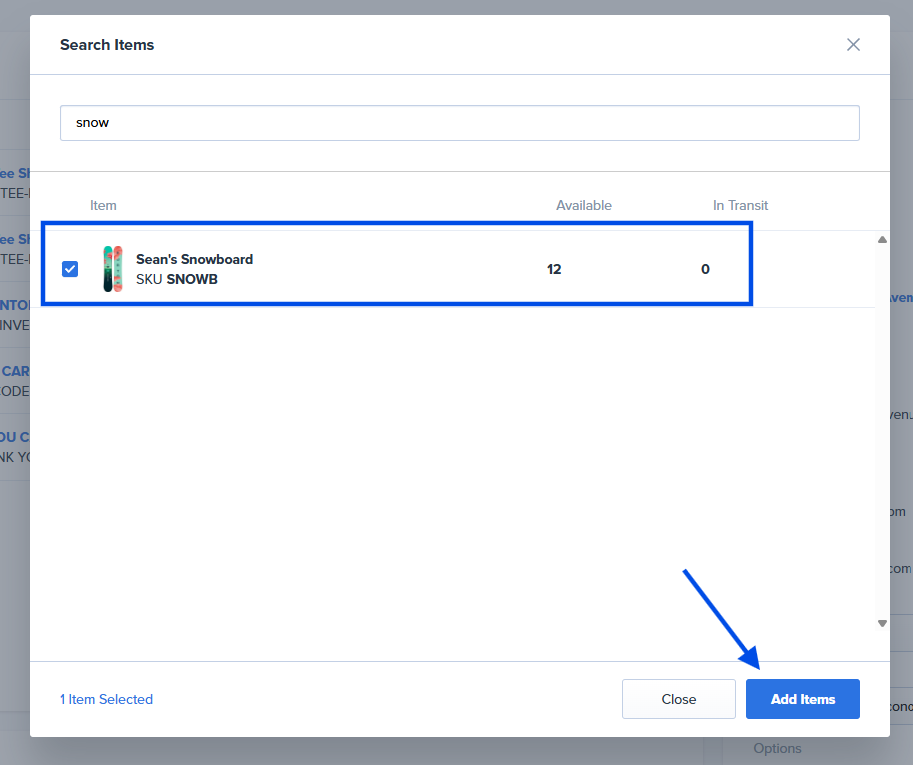Viewport: 913px width, 765px height.
Task: Click the SKU SNOWB label
Action: [177, 279]
